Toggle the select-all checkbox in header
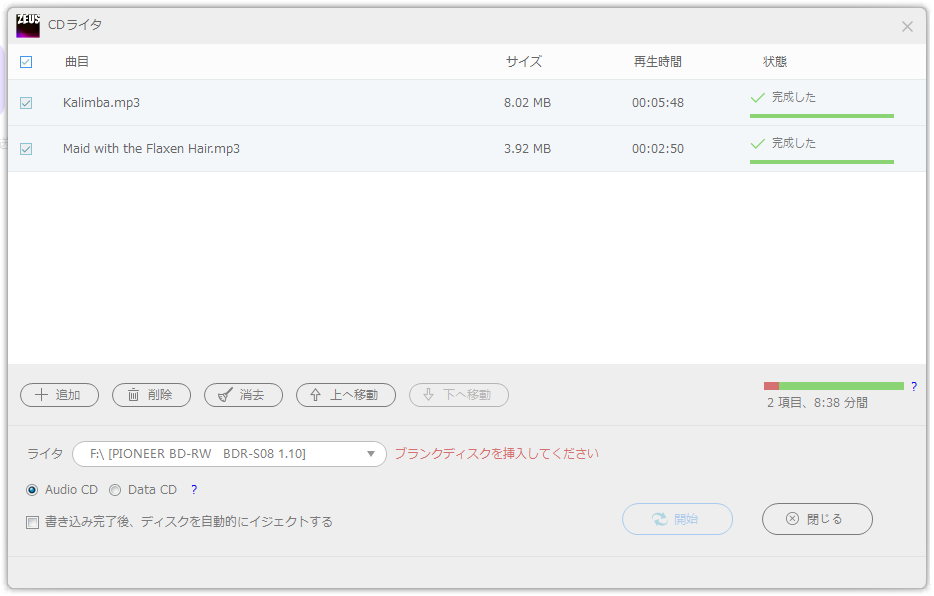Viewport: 934px width, 596px height. [x=26, y=62]
